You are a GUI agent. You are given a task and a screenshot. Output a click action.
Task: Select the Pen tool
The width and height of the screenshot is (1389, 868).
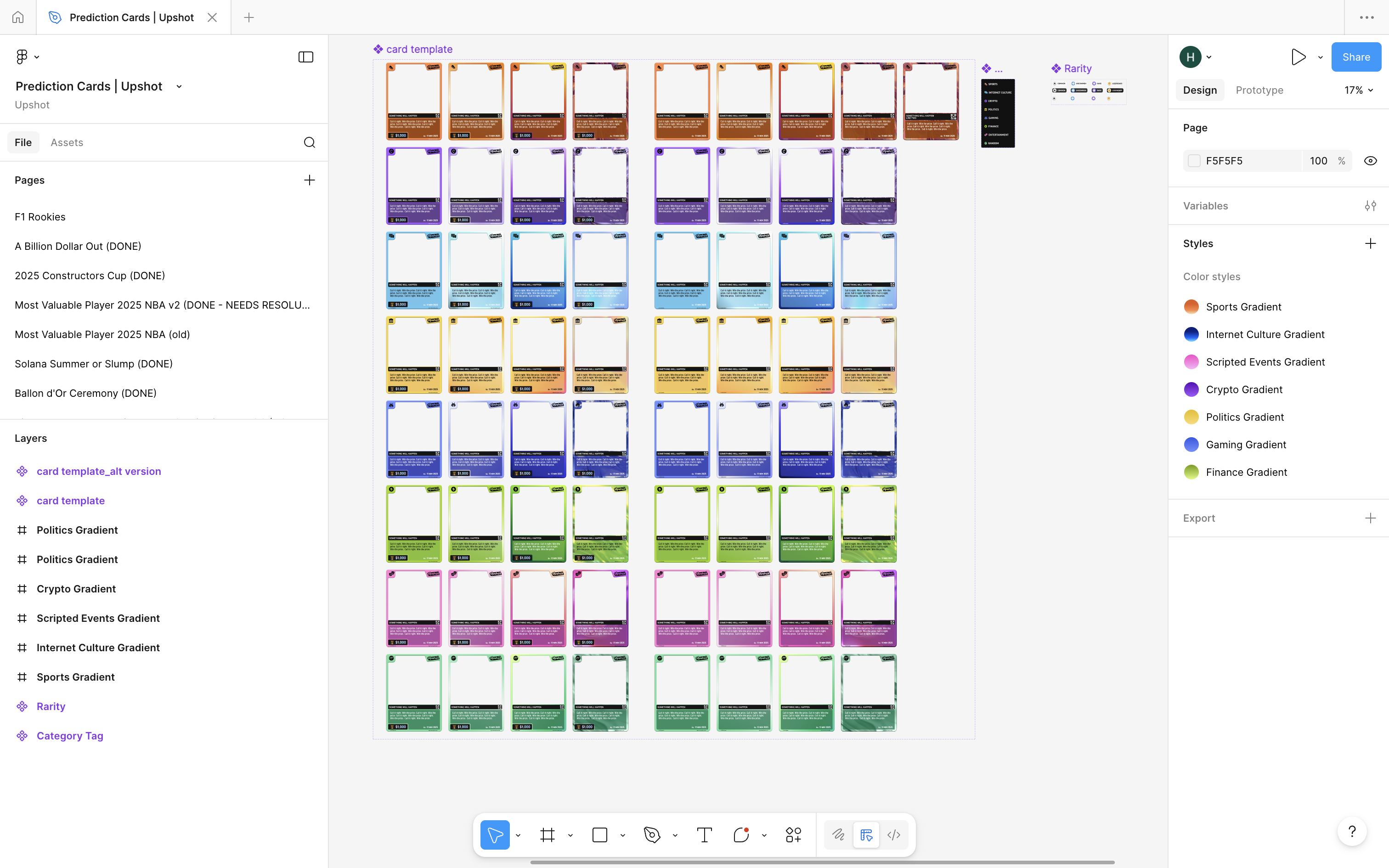652,835
